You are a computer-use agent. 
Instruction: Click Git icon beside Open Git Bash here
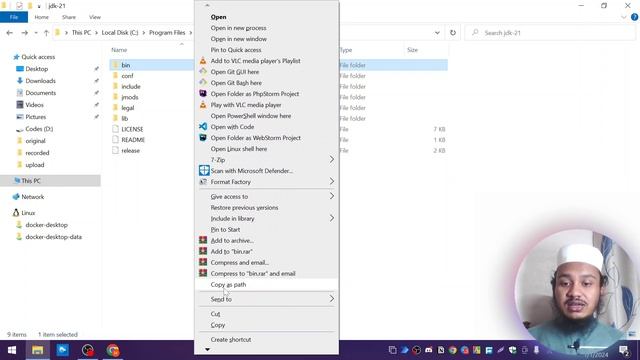point(203,82)
